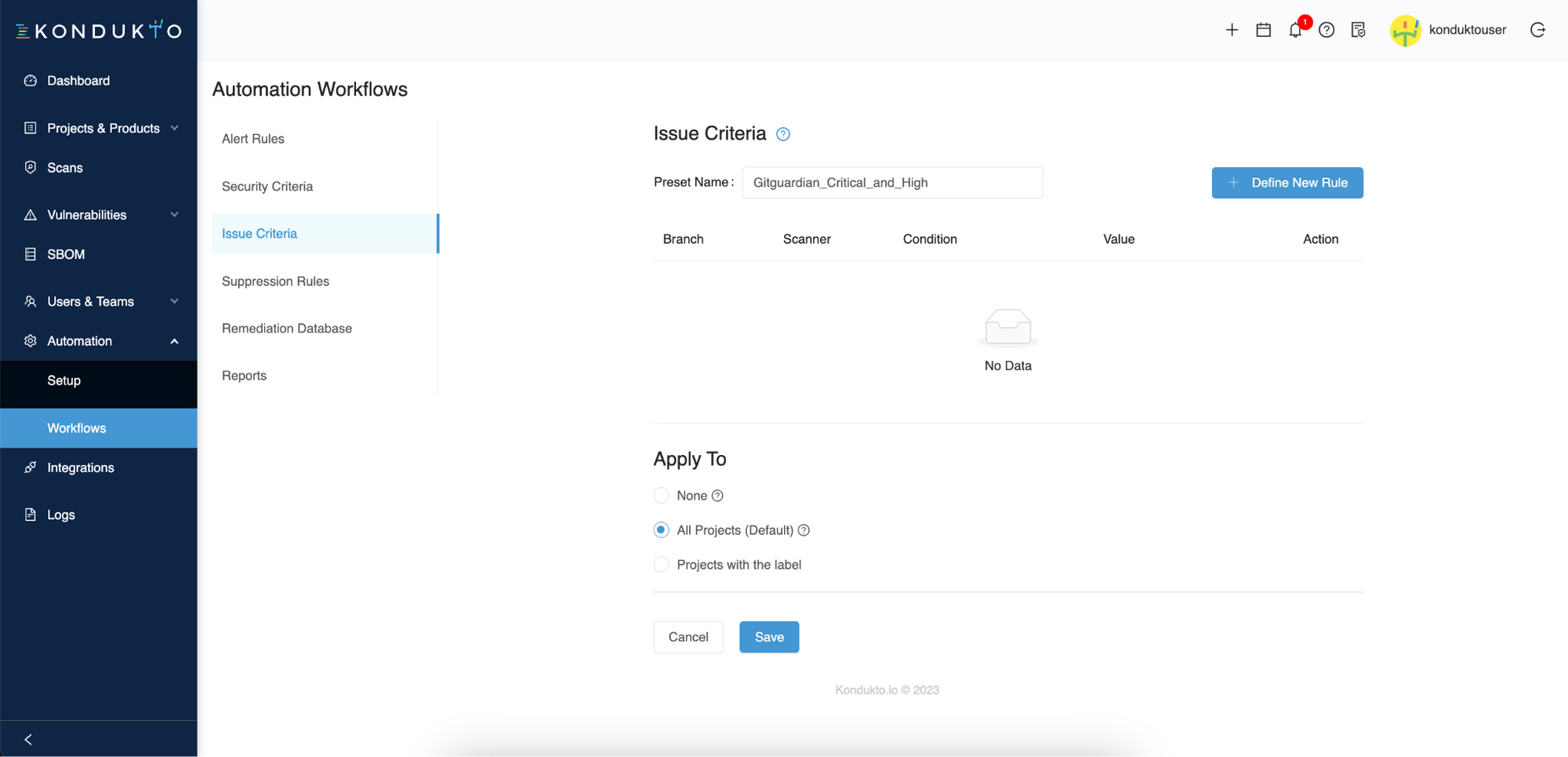Select Projects with the label option
The width and height of the screenshot is (1568, 757).
click(661, 564)
